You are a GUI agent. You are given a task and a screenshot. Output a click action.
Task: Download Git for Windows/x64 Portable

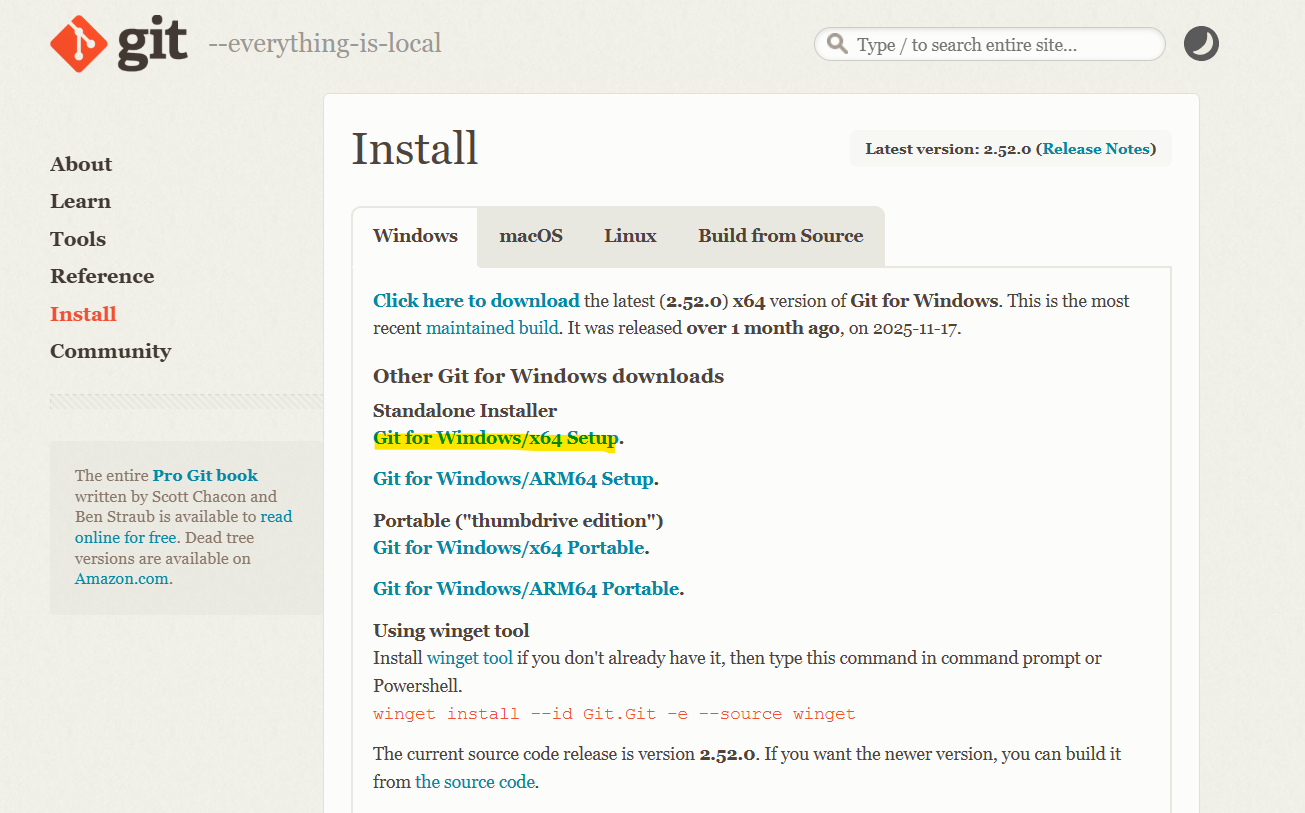(509, 548)
